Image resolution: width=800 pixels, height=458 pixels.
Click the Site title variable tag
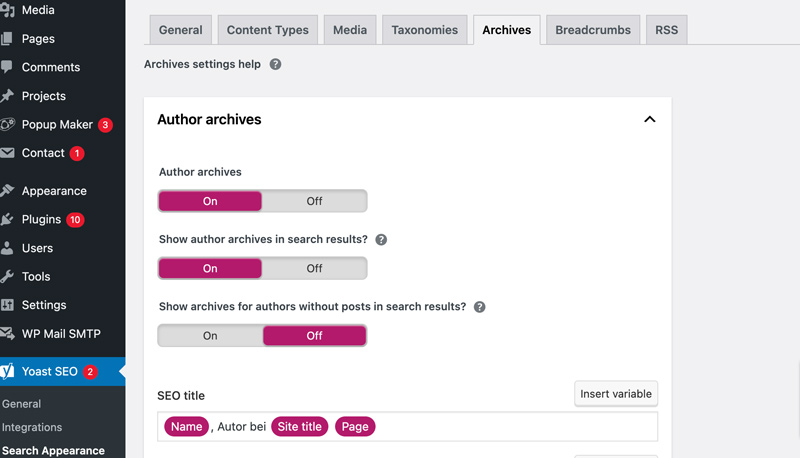pos(299,427)
